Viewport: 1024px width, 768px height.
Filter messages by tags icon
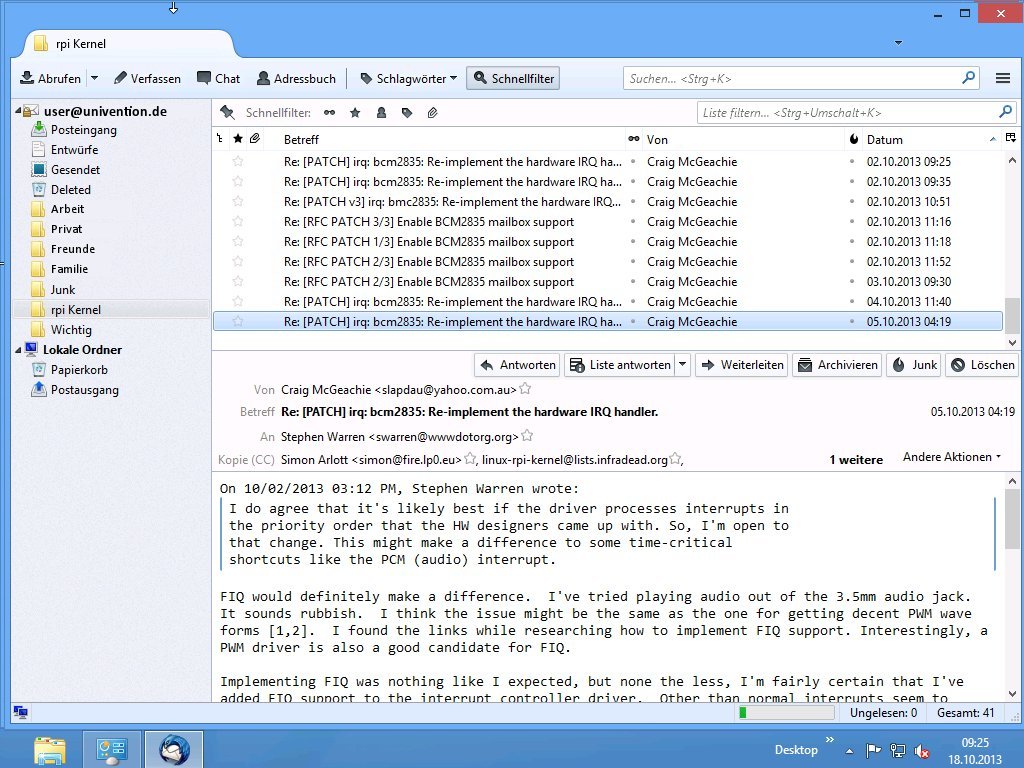coord(407,113)
